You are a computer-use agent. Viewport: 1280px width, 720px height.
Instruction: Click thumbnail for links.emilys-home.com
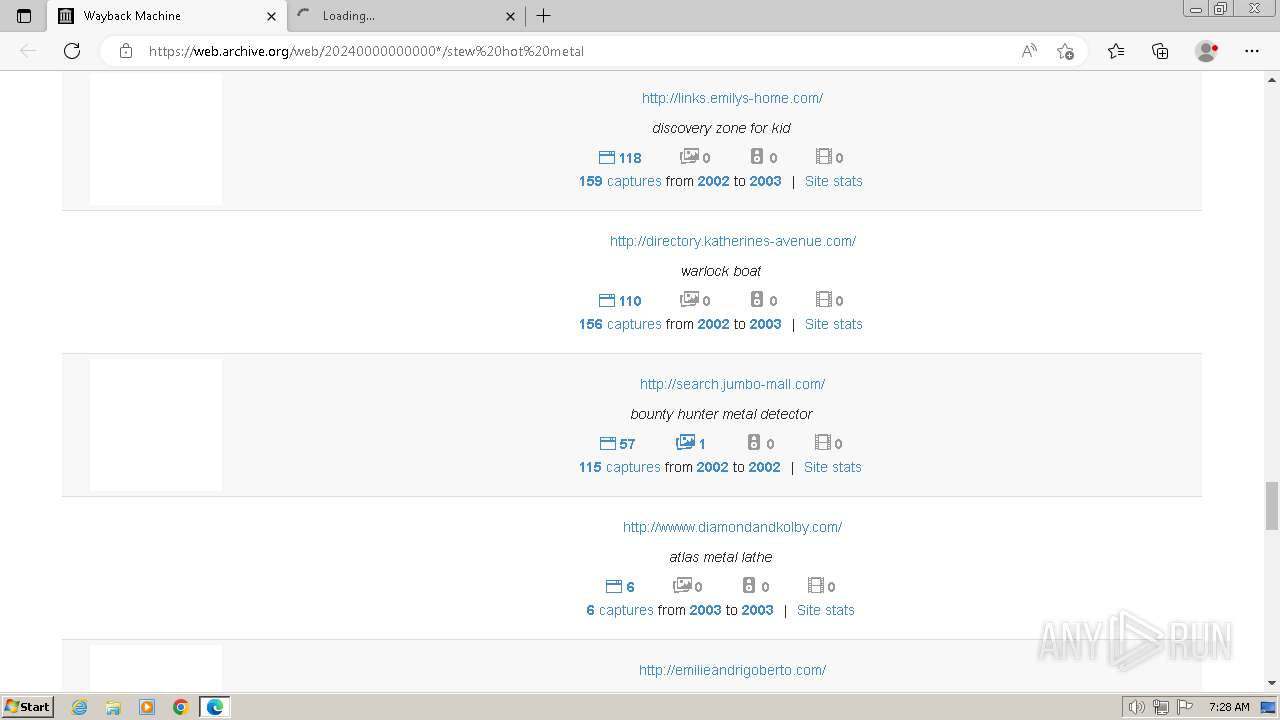[x=156, y=139]
